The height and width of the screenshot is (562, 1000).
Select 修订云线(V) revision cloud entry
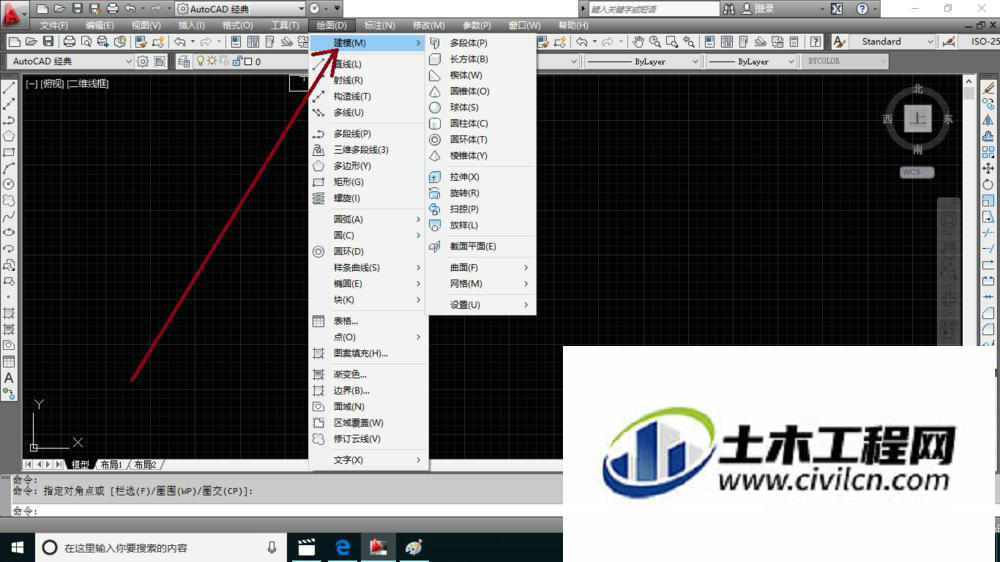(x=368, y=439)
